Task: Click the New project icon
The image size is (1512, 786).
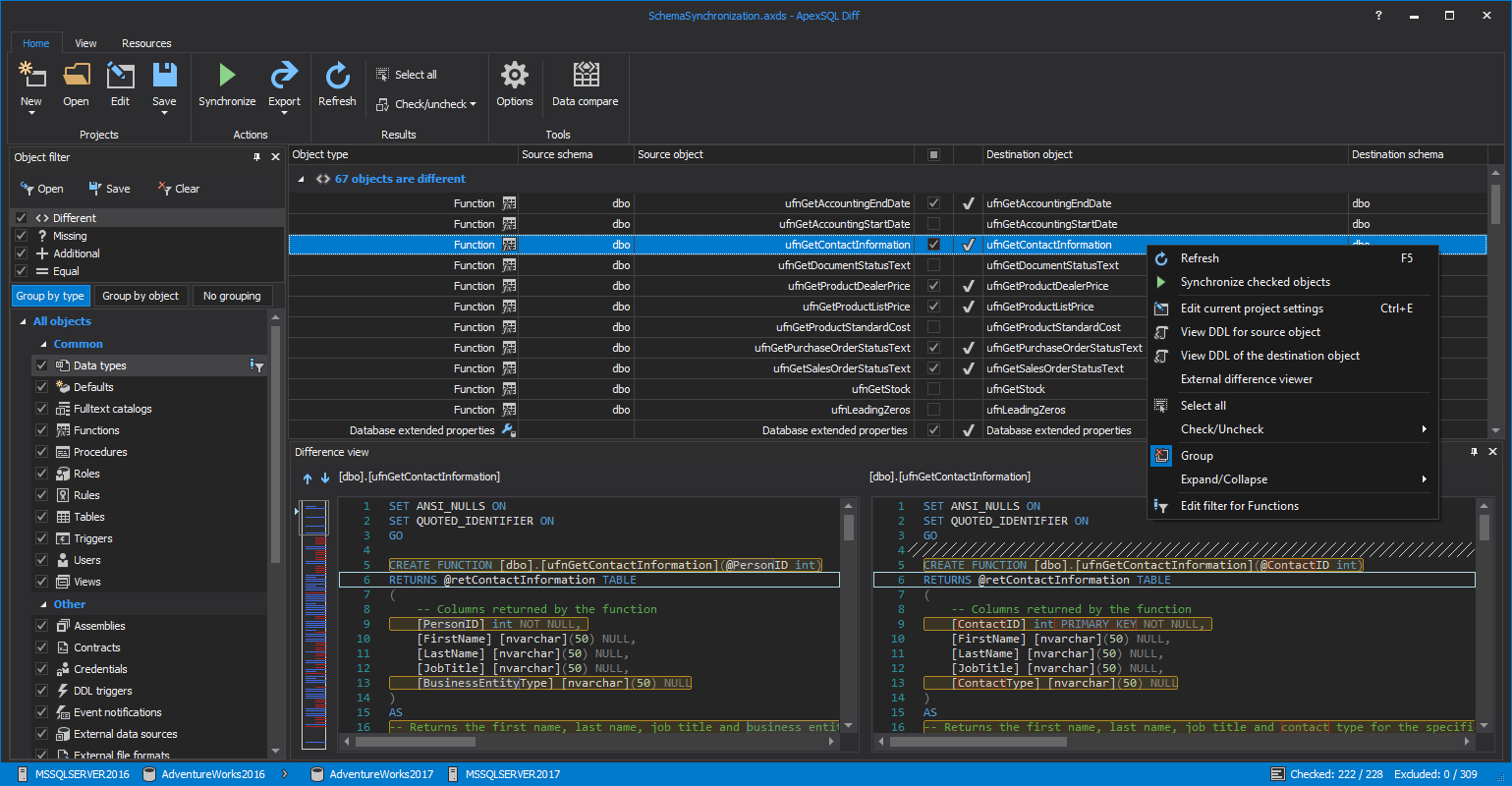Action: coord(31,75)
